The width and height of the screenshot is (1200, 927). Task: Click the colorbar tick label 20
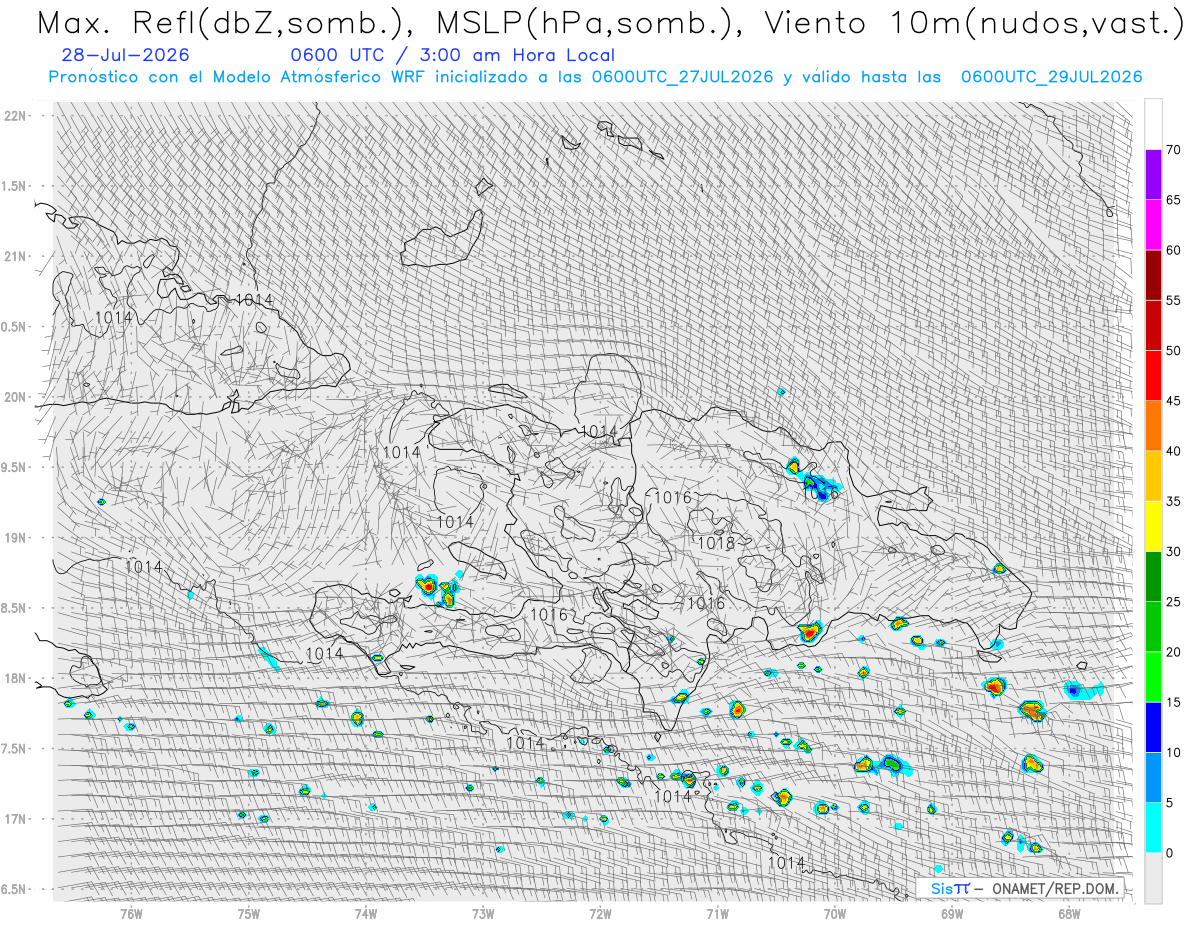(1173, 652)
